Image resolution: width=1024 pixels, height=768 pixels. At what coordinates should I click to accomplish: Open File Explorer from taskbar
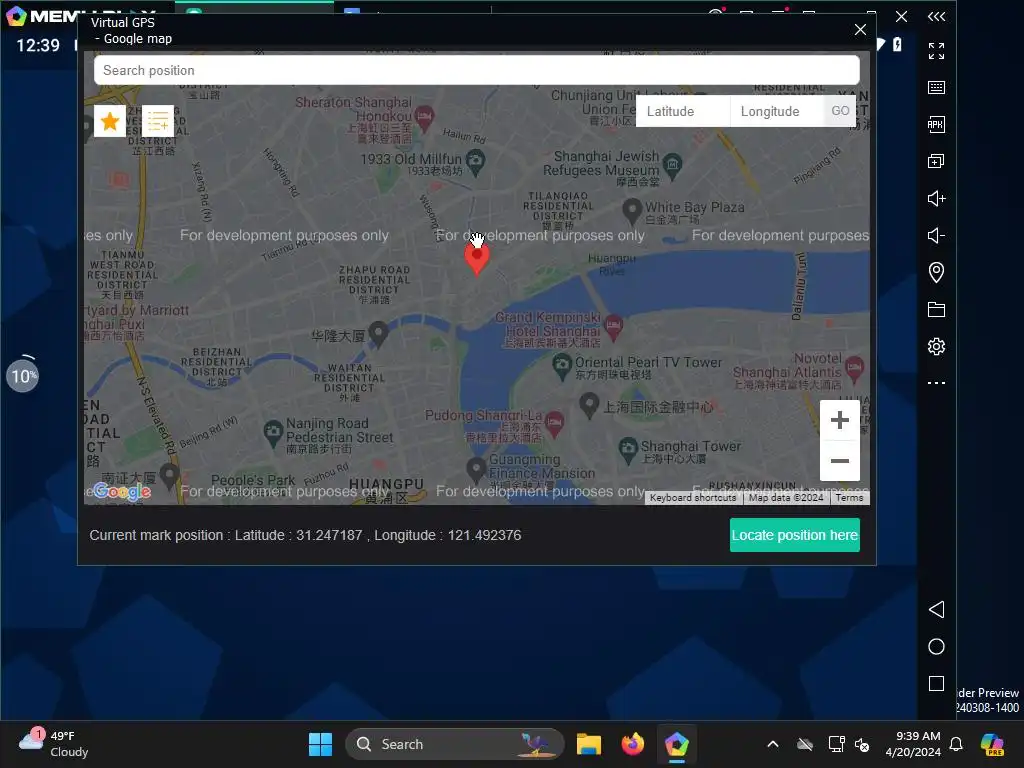point(588,744)
